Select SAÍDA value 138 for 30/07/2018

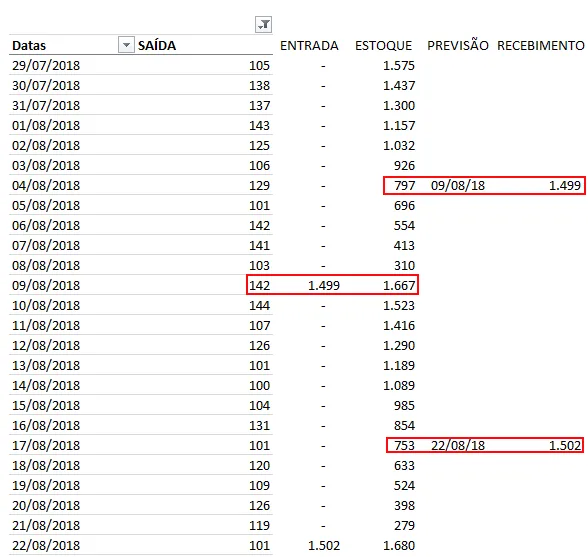click(x=260, y=86)
